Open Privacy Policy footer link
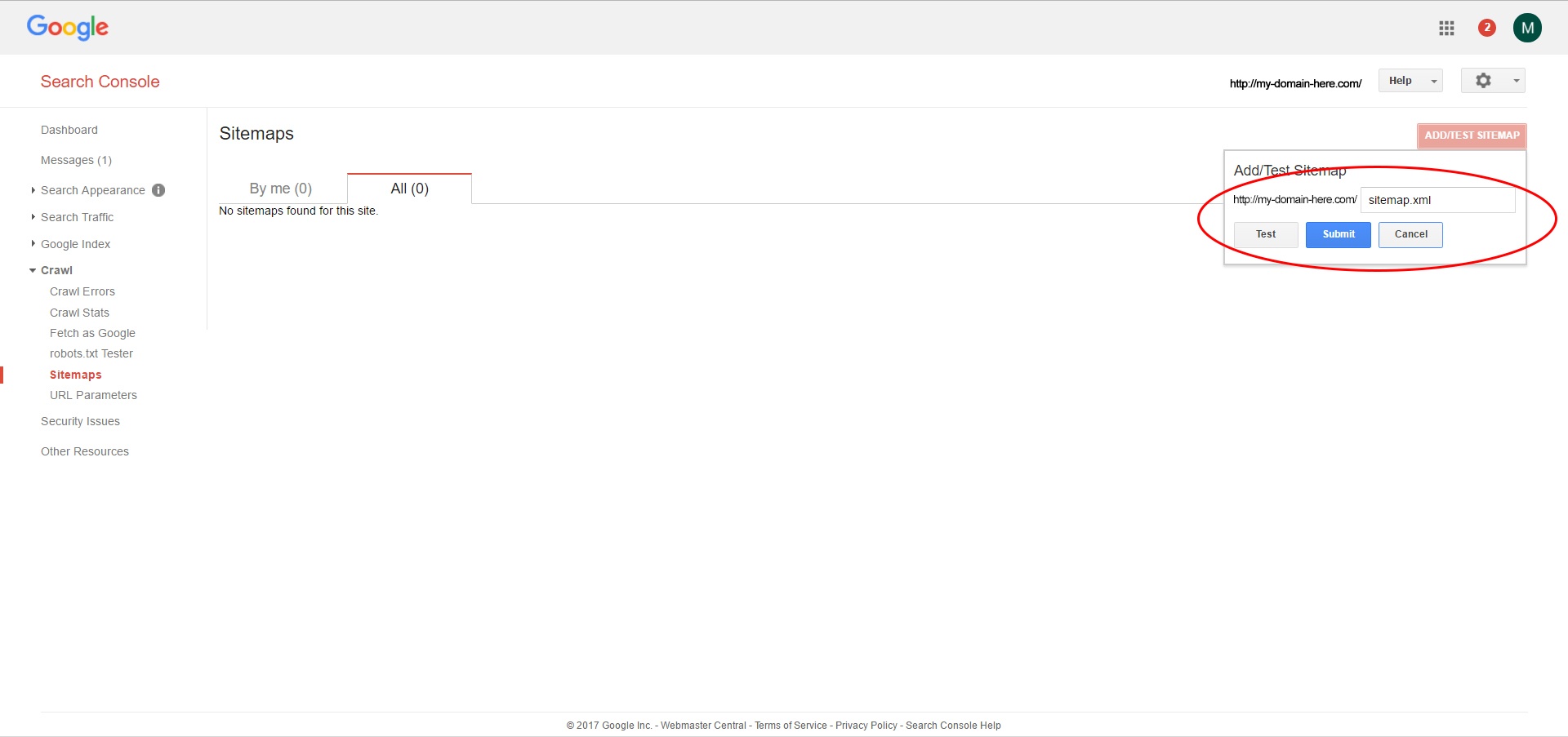This screenshot has width=1568, height=737. (x=866, y=726)
